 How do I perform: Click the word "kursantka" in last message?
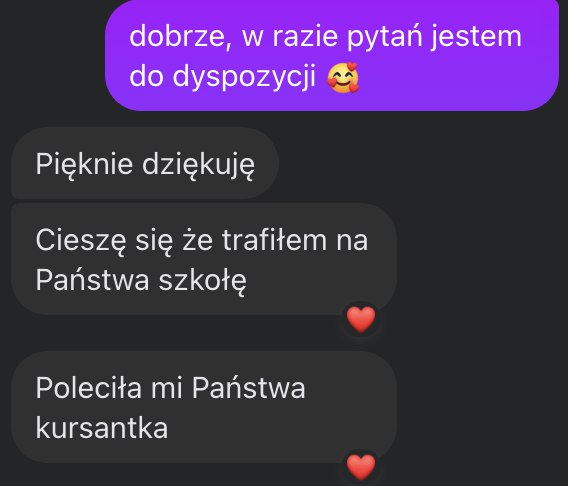point(102,427)
